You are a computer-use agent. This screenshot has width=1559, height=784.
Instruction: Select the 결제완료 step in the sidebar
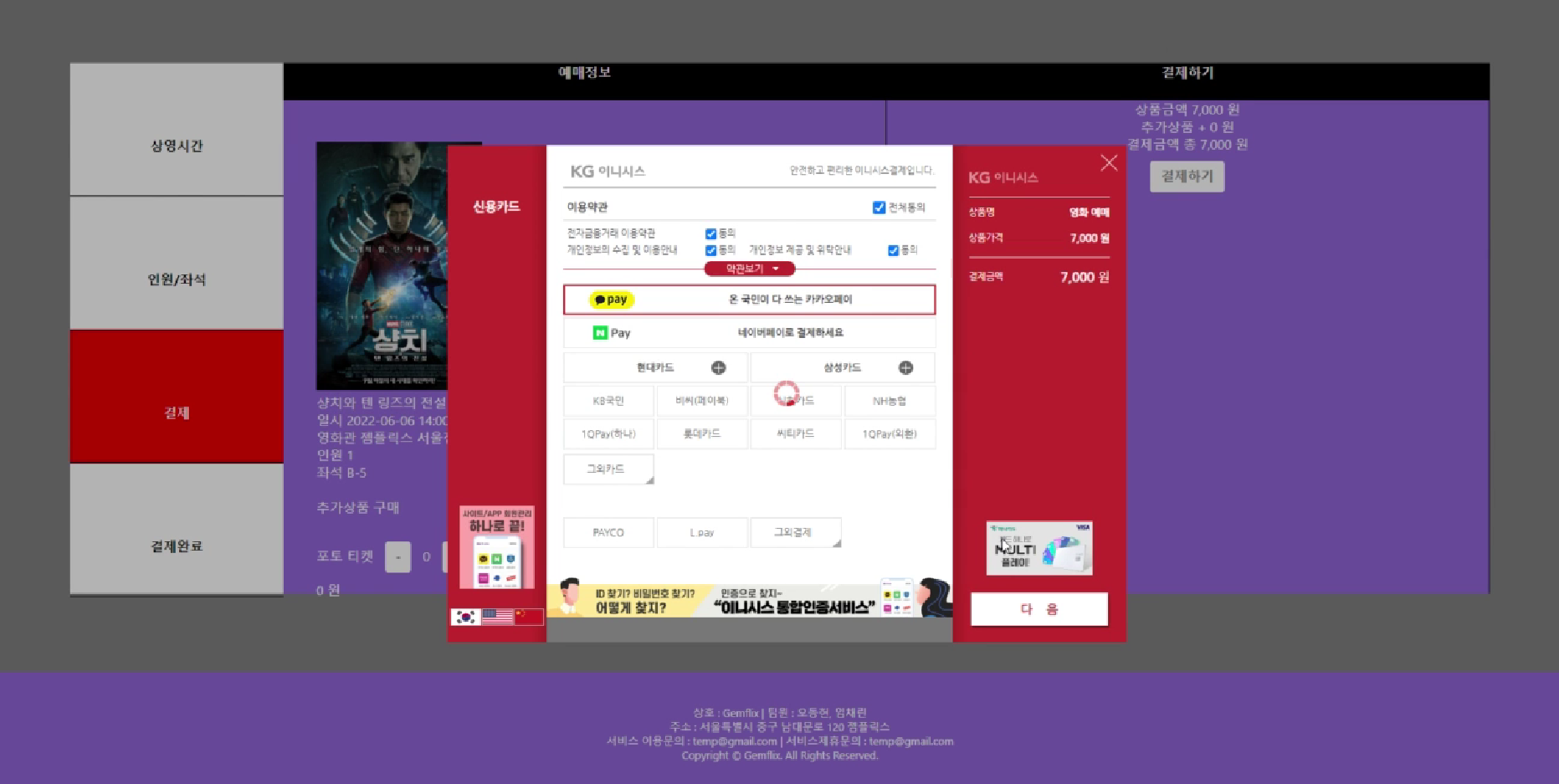tap(176, 546)
